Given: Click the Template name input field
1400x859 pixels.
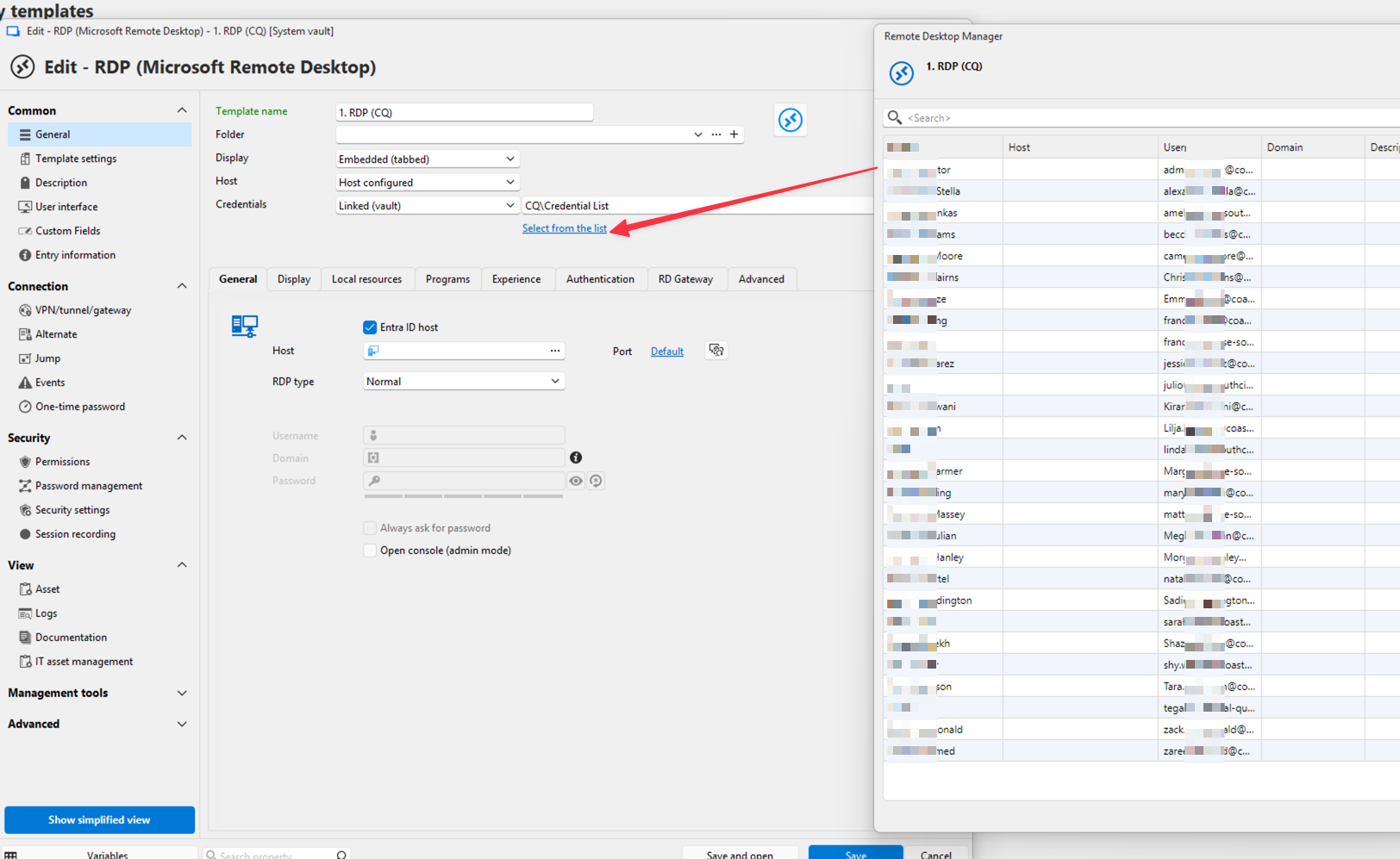Looking at the screenshot, I should tap(464, 112).
